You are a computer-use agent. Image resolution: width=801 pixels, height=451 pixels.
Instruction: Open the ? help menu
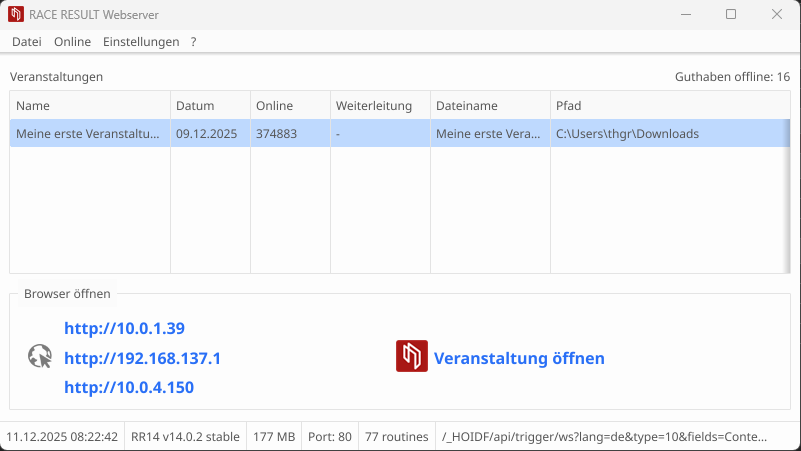(193, 42)
